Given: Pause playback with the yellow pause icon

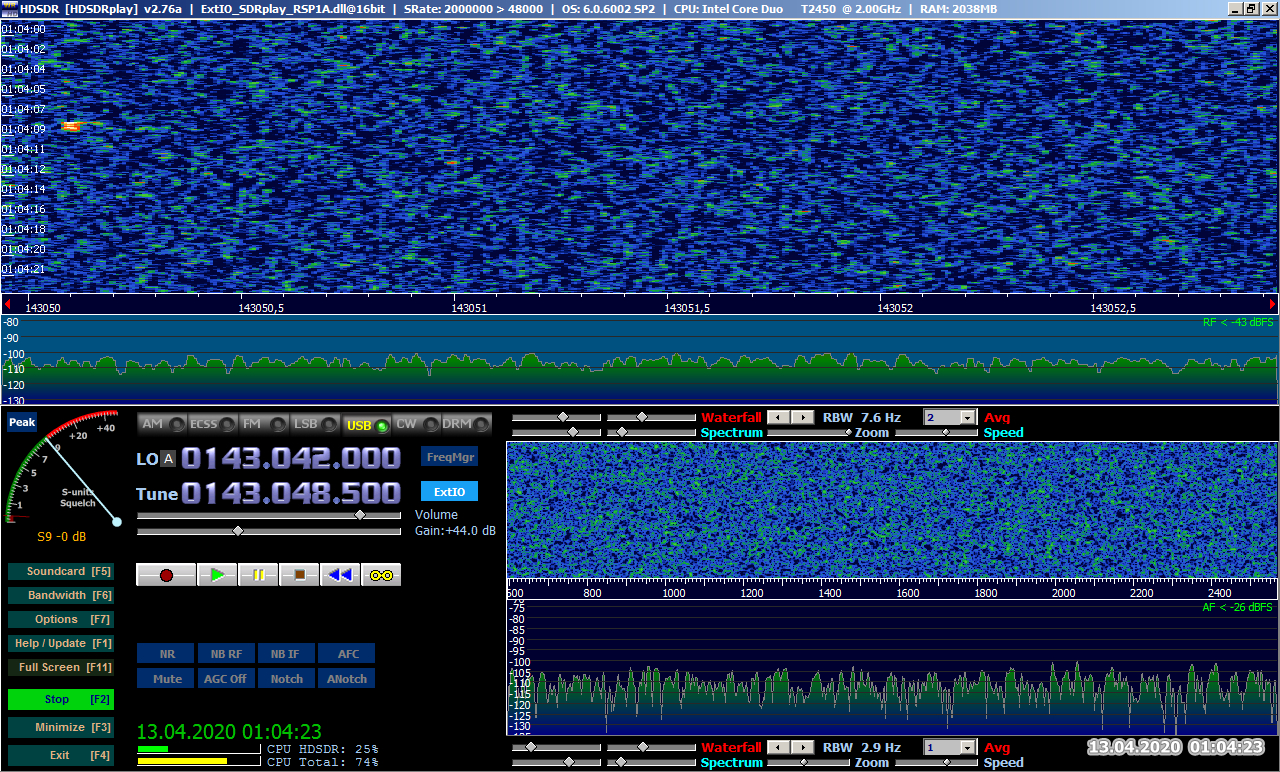Looking at the screenshot, I should [x=258, y=575].
